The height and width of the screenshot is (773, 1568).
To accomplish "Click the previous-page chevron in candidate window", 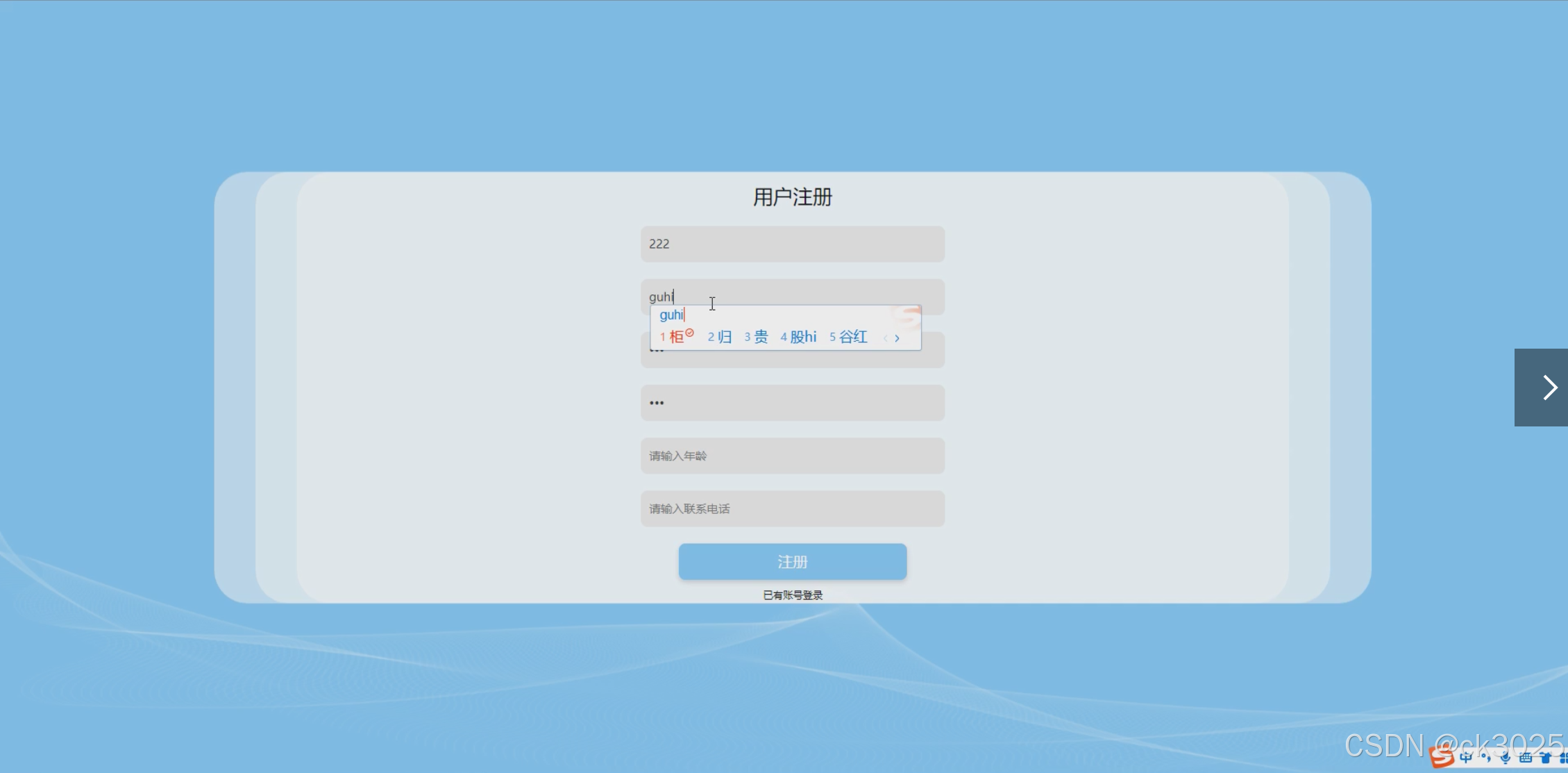I will click(x=886, y=338).
